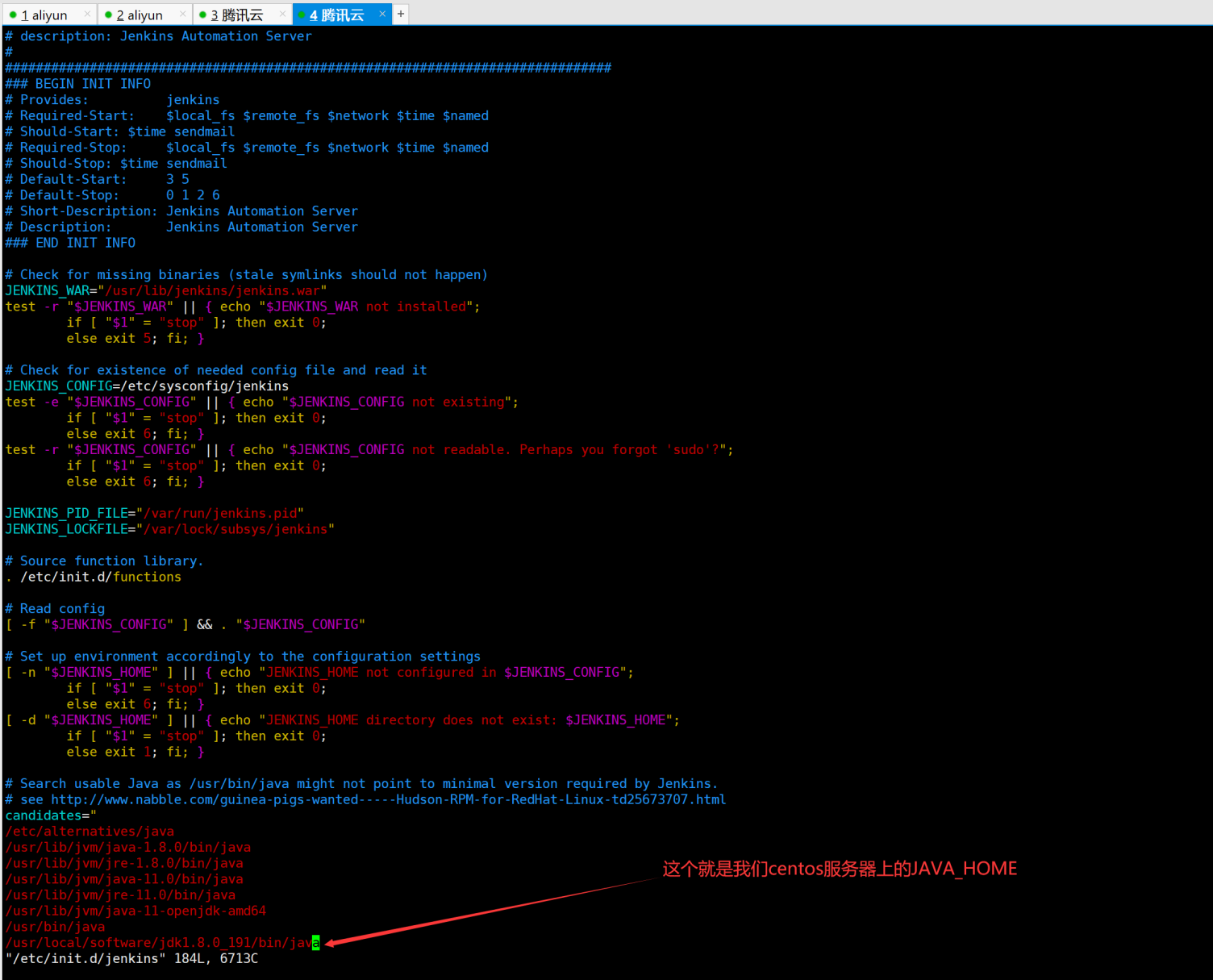
Task: Click the red JAVA_HOME annotation text
Action: point(839,869)
